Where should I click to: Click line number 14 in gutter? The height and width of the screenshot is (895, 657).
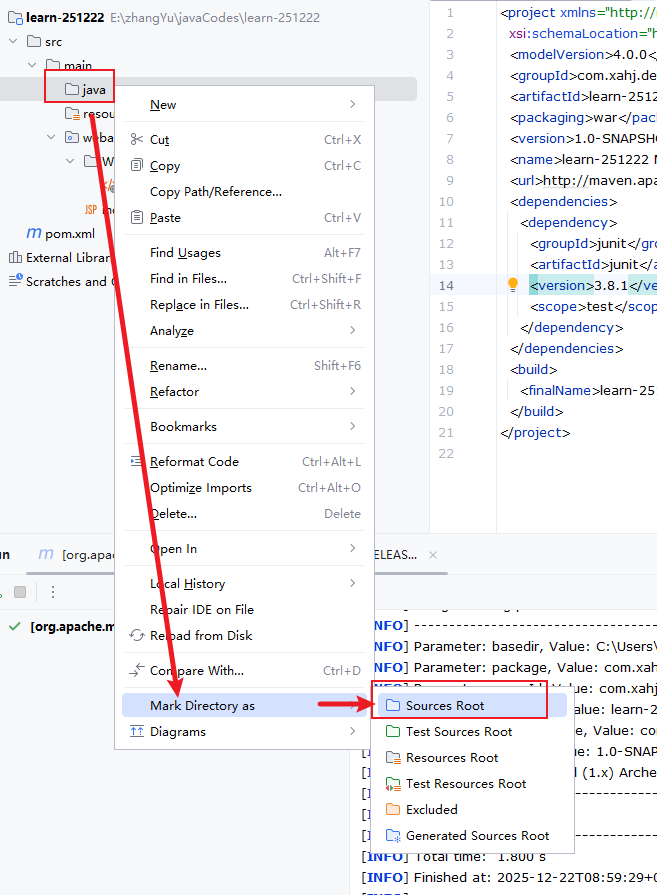pos(446,285)
